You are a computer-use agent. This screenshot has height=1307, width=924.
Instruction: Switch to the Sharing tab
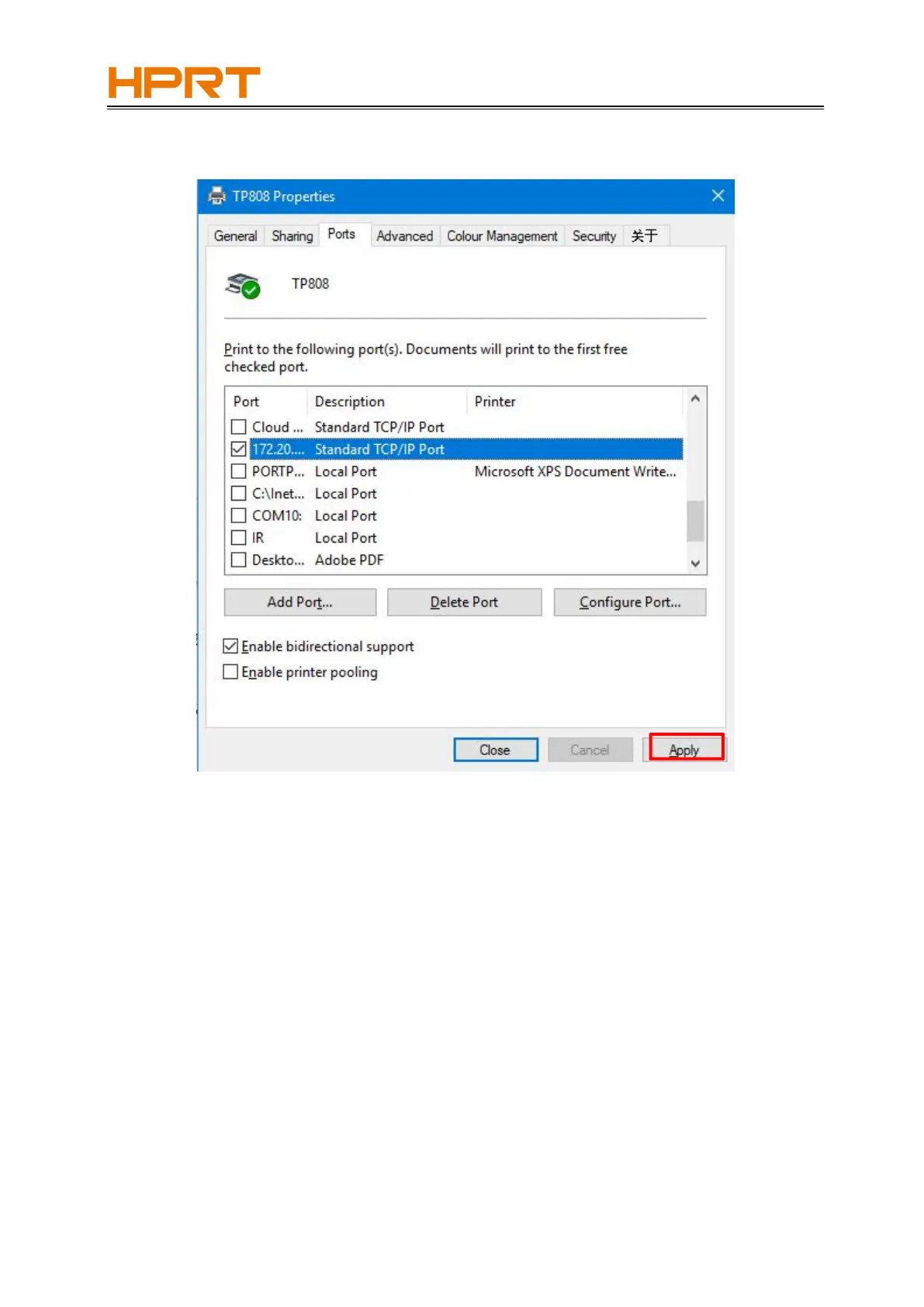pos(292,236)
